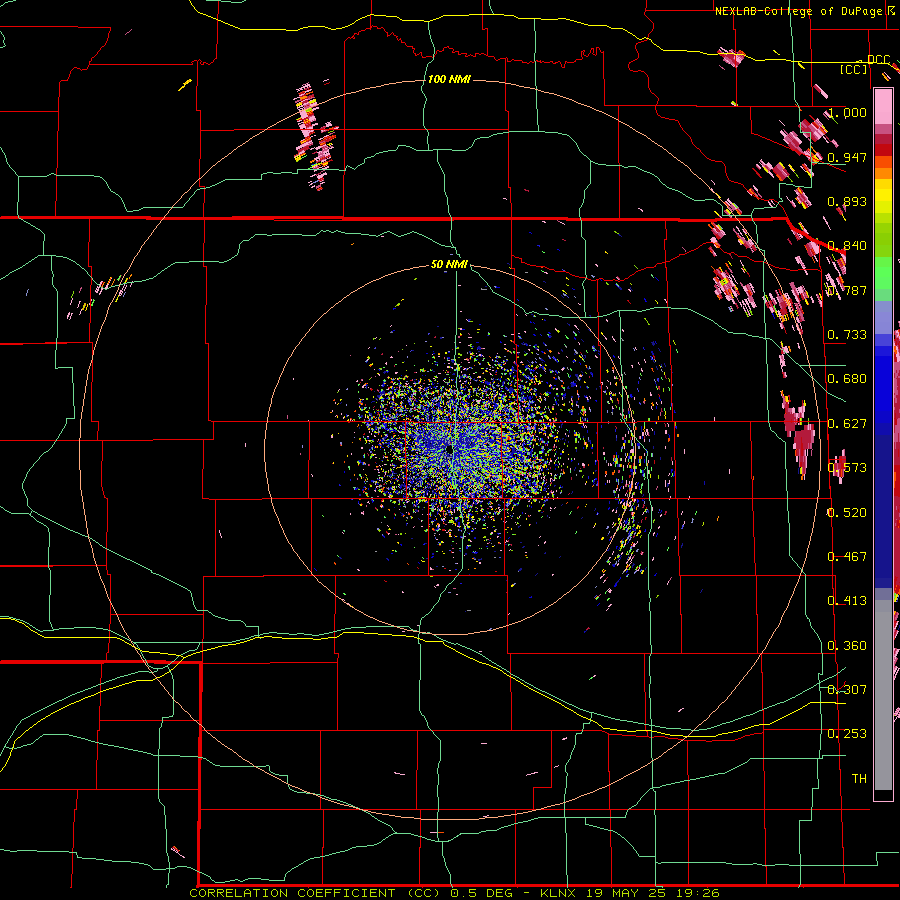The image size is (900, 900).
Task: Click the 1.000 scale value
Action: tap(847, 113)
